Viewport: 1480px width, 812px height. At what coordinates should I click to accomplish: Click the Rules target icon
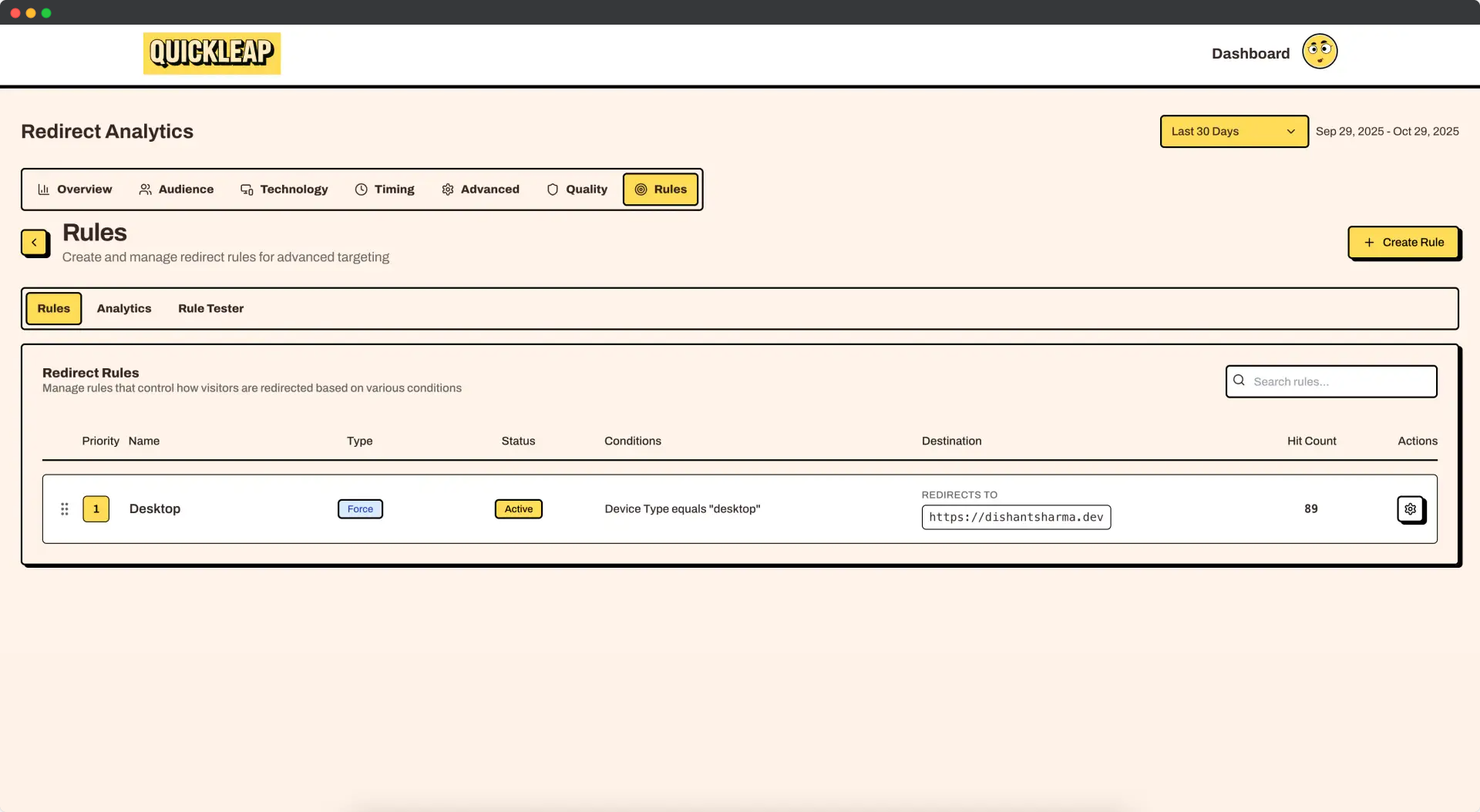tap(641, 189)
